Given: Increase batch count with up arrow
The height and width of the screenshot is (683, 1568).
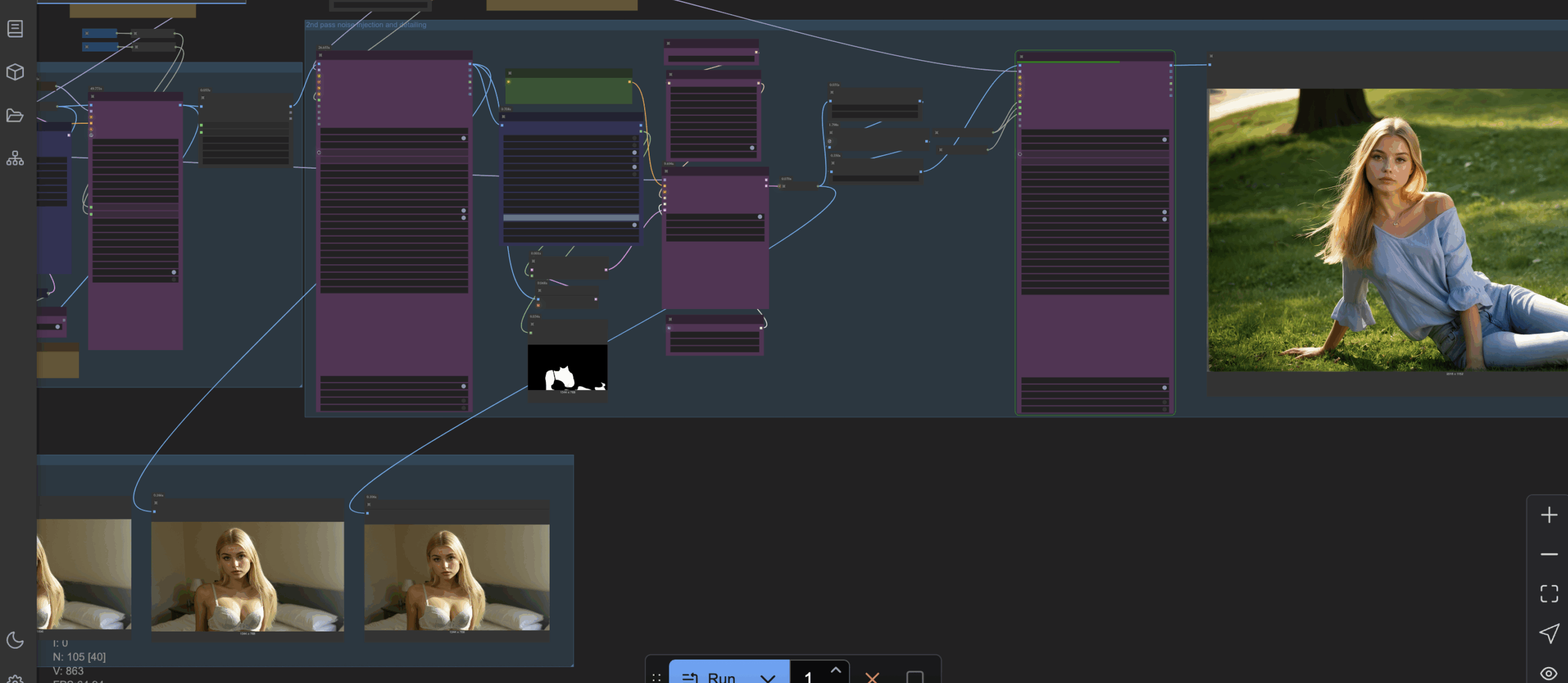Looking at the screenshot, I should pos(836,670).
